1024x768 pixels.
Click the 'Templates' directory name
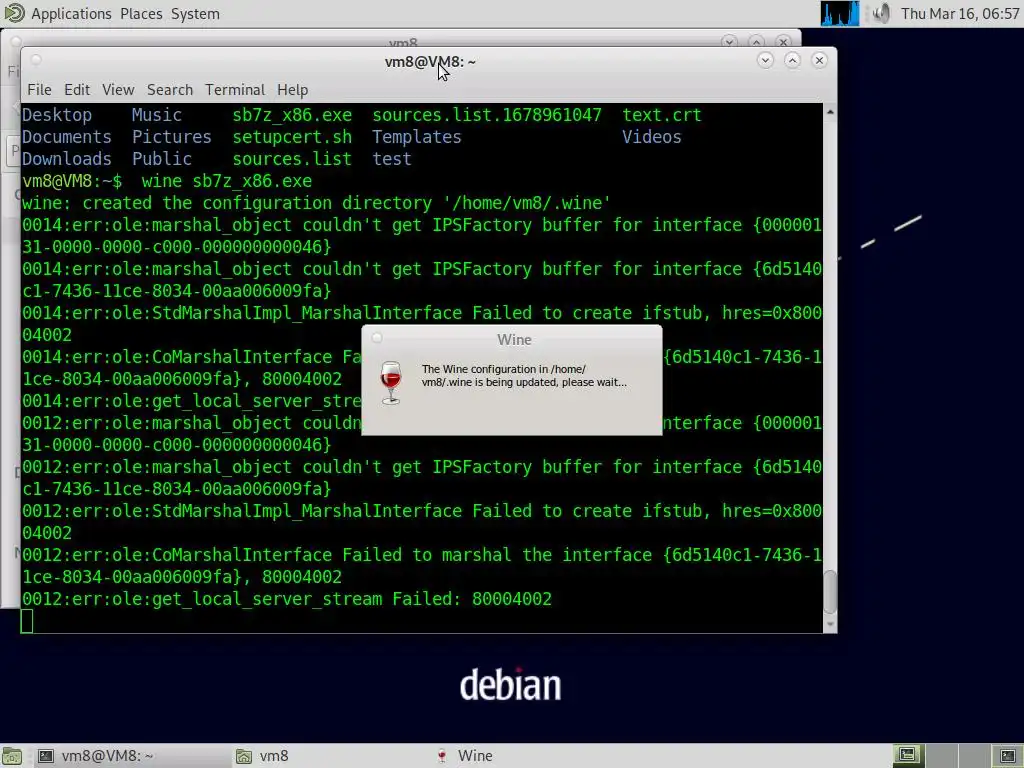417,137
